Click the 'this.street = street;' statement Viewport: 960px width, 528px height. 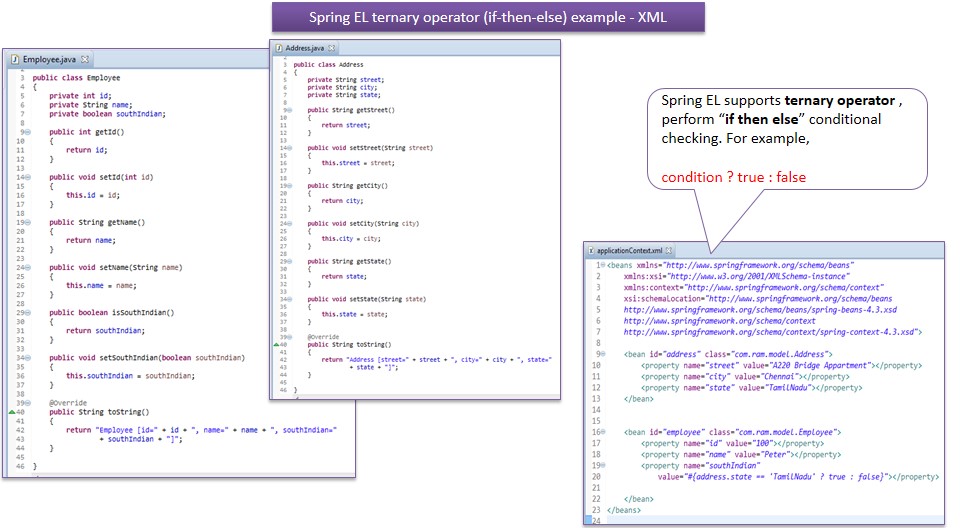[x=358, y=163]
